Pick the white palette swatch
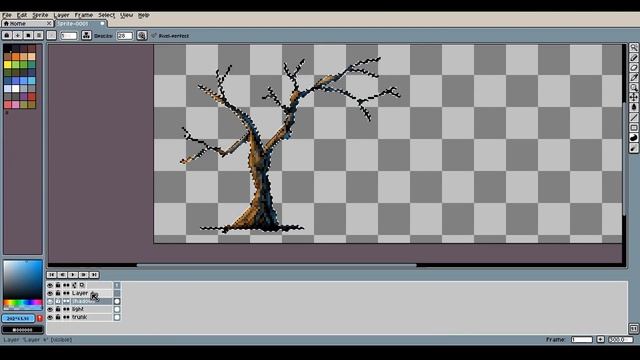Screen dimensions: 640x360 click(16, 88)
